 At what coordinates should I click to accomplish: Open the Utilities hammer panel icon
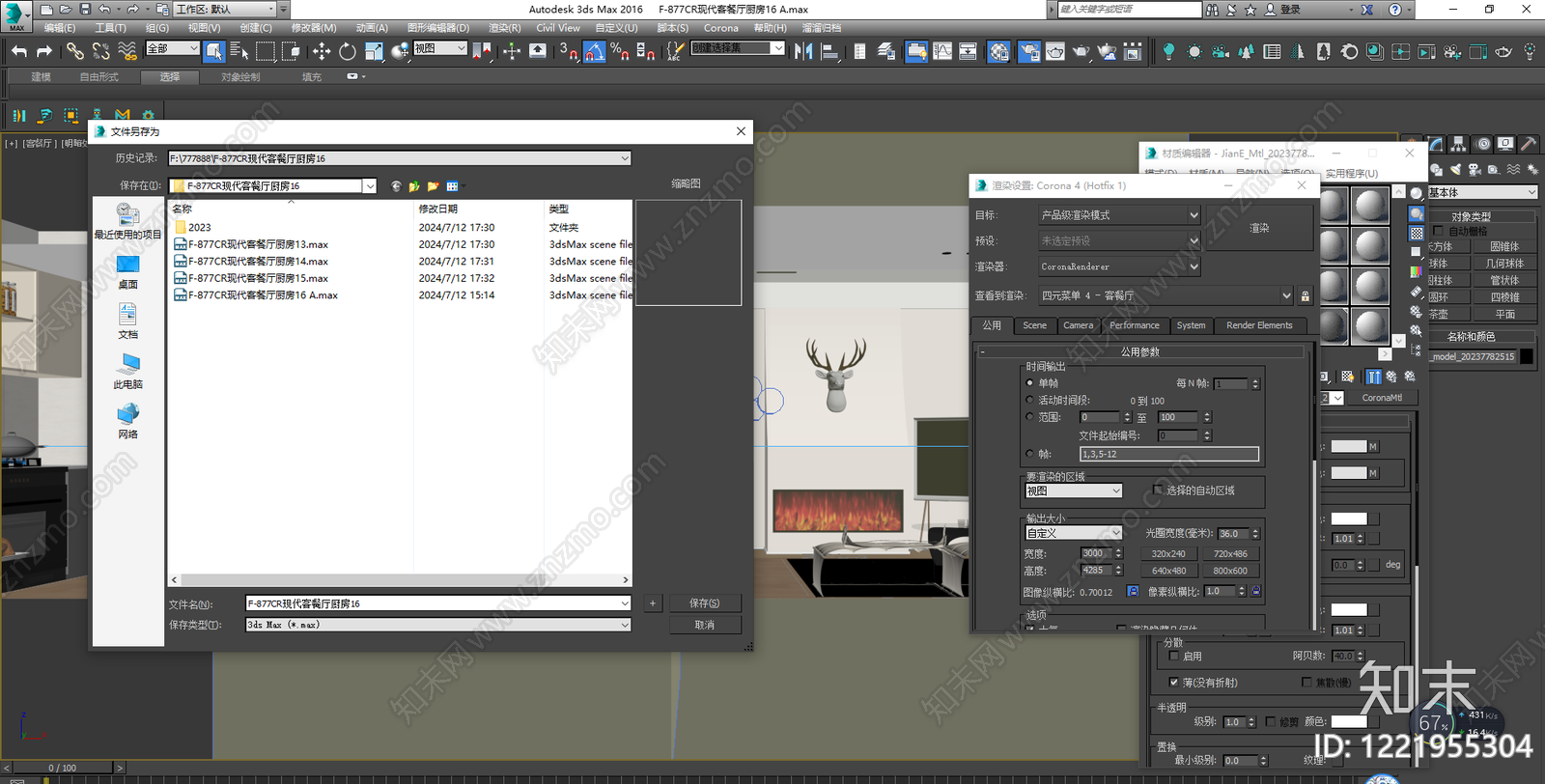[x=1528, y=144]
